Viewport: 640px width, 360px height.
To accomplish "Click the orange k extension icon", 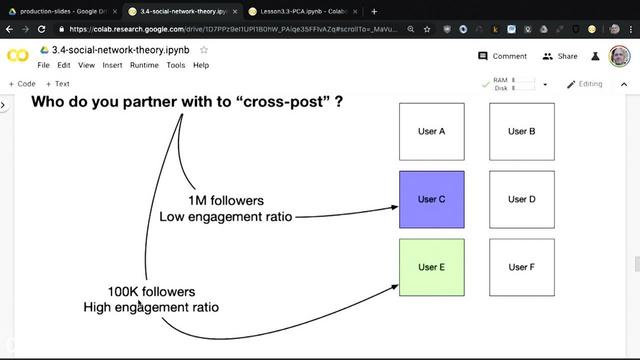I will tap(495, 29).
